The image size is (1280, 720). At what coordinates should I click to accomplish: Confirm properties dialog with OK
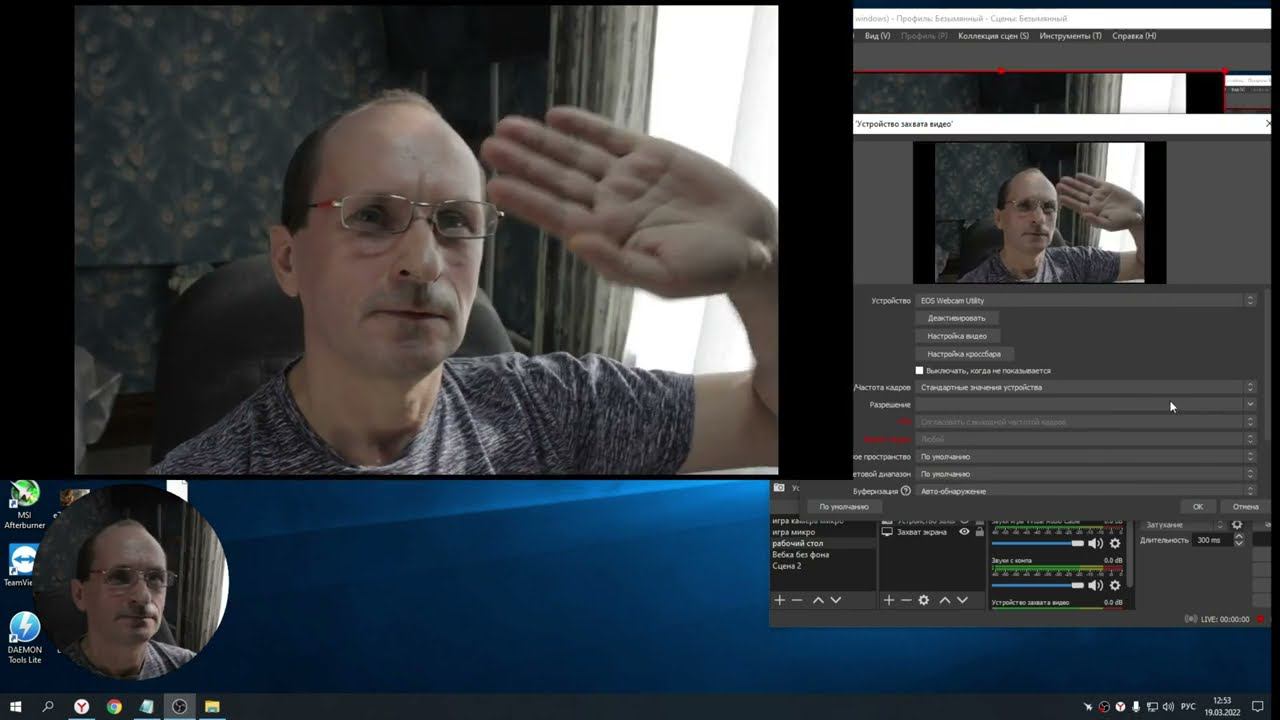[x=1198, y=507]
